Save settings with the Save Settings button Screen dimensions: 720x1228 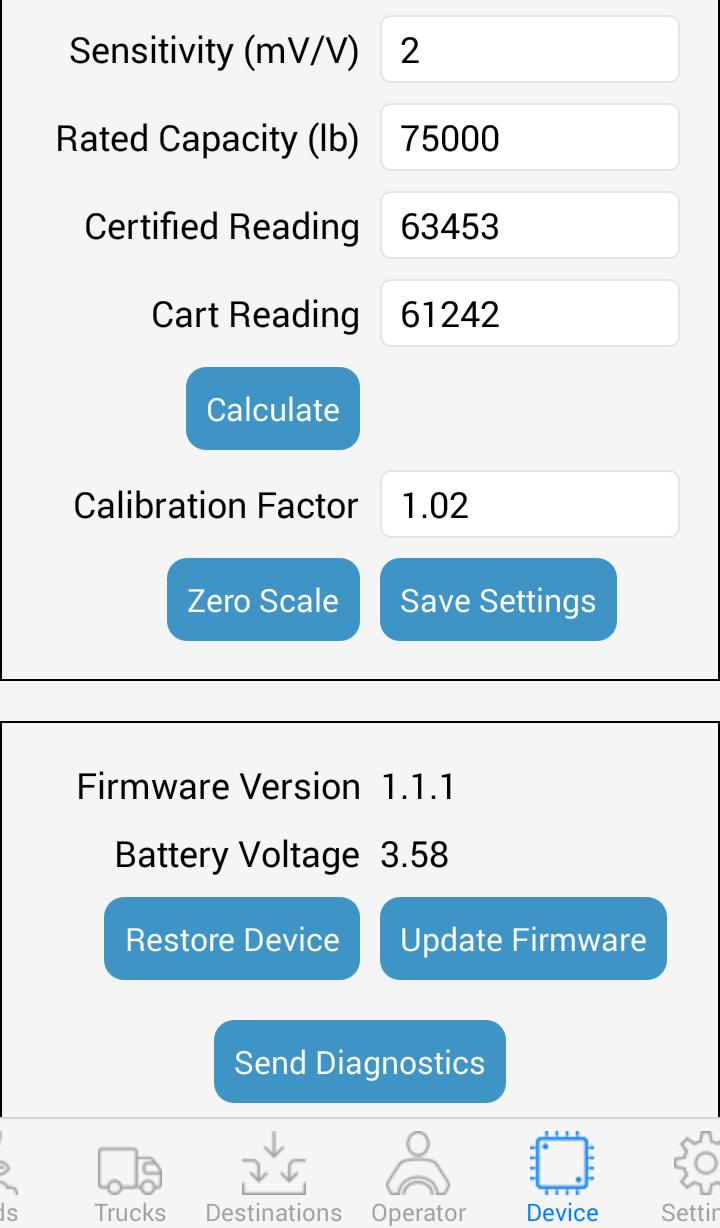[x=498, y=600]
